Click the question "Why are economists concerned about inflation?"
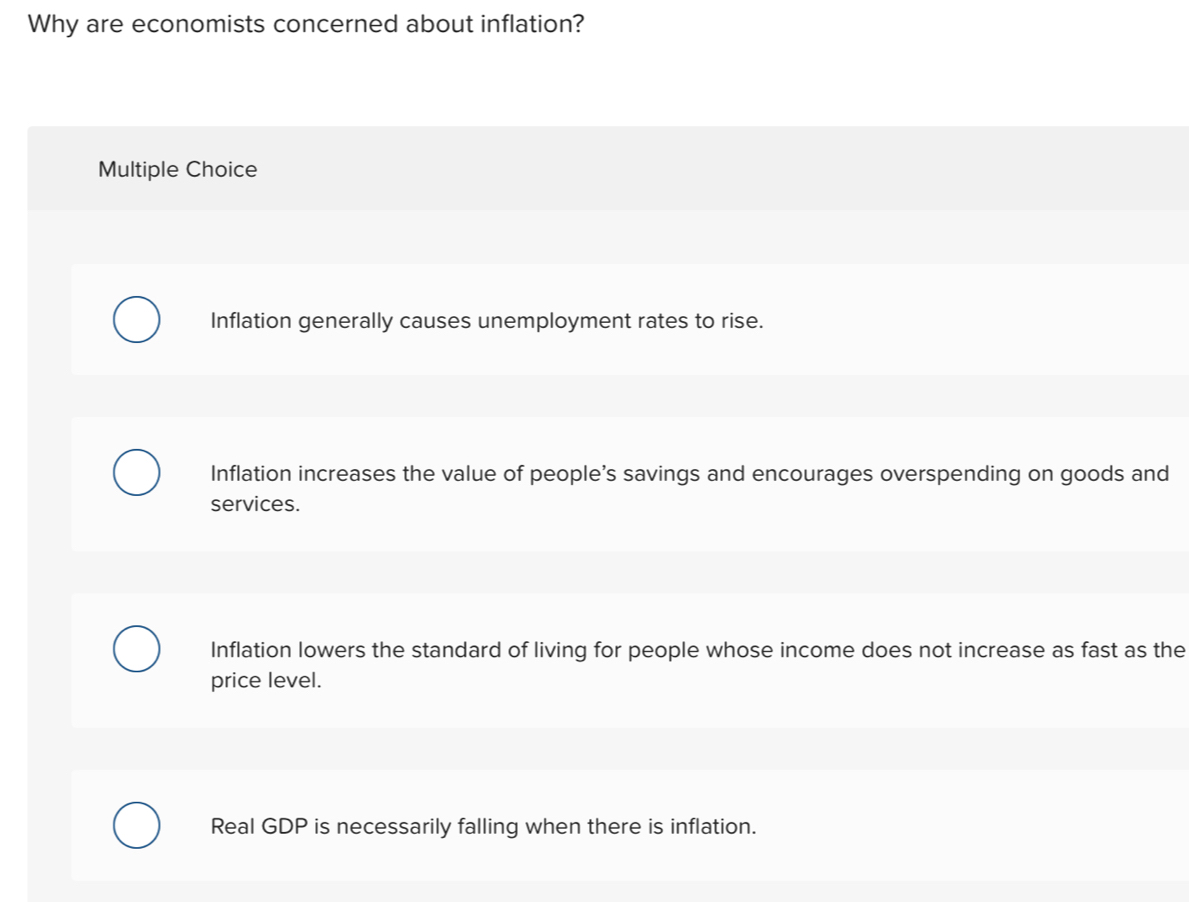The height and width of the screenshot is (902, 1189). tap(306, 24)
